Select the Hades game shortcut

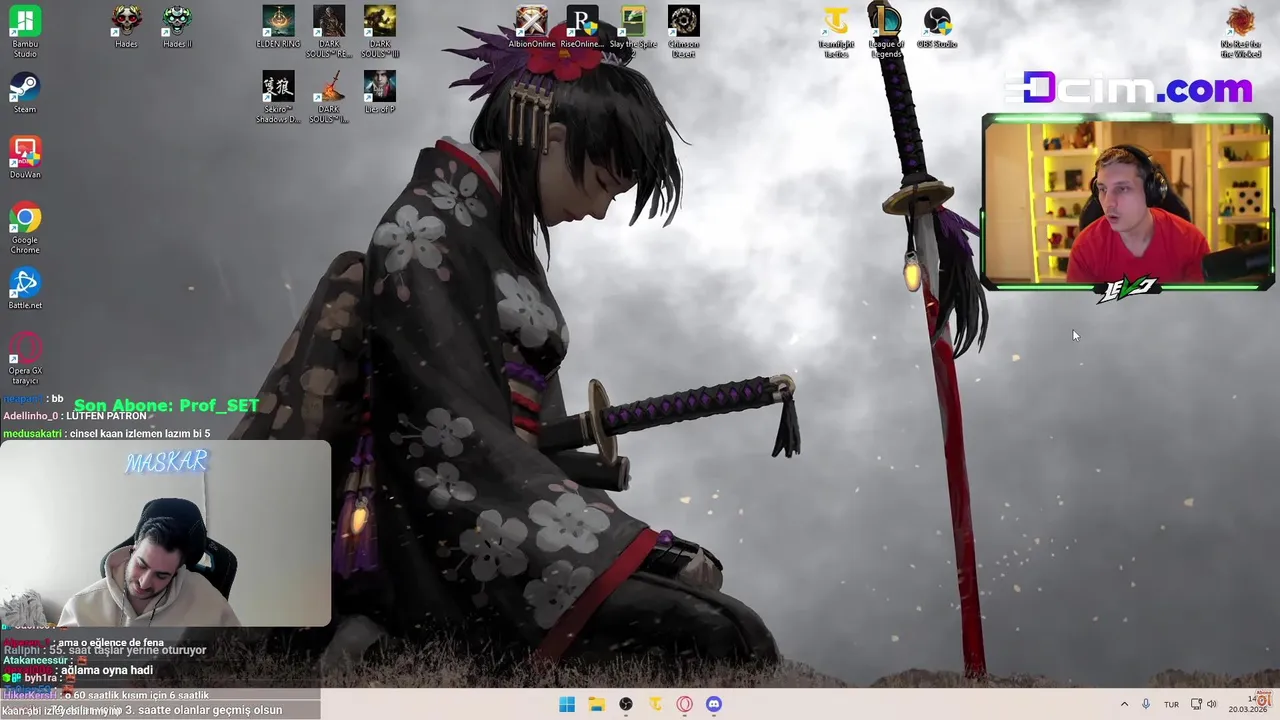coord(126,27)
